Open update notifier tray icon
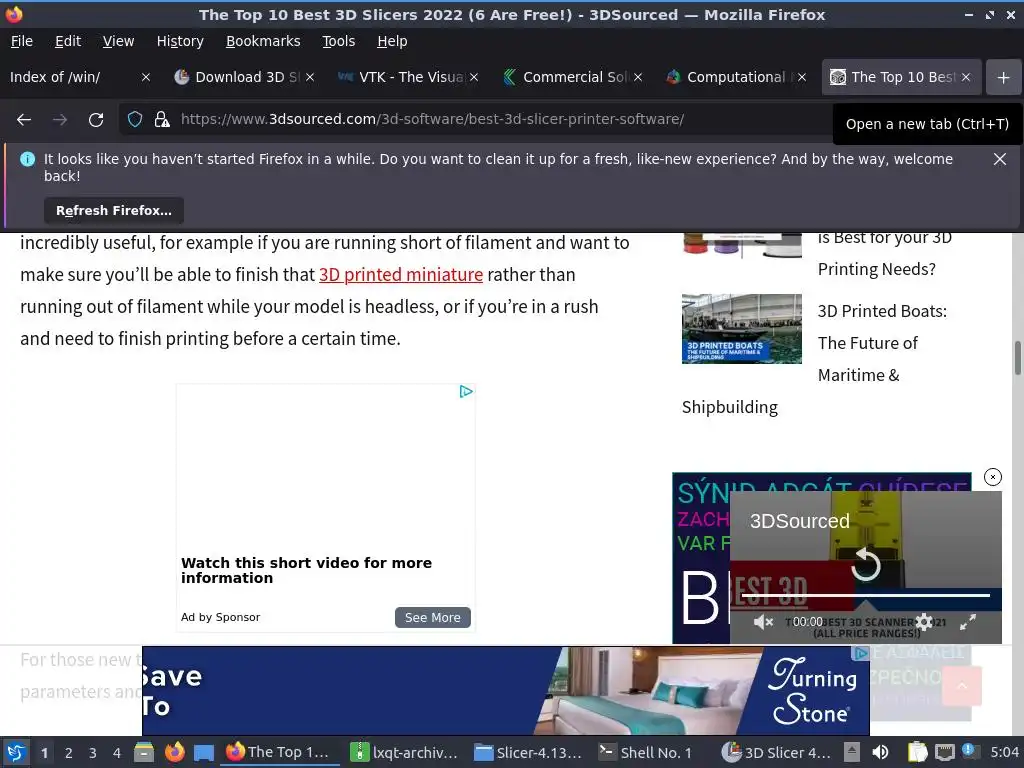 969,751
